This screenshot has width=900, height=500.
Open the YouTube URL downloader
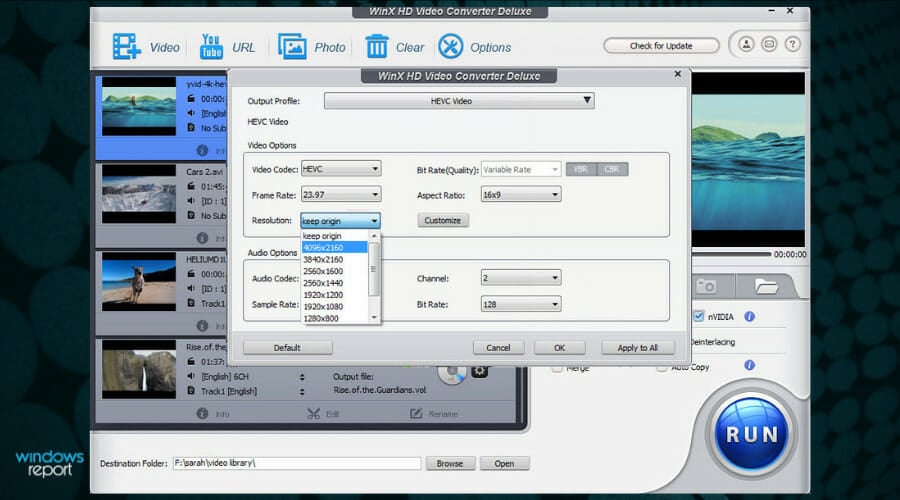coord(211,46)
